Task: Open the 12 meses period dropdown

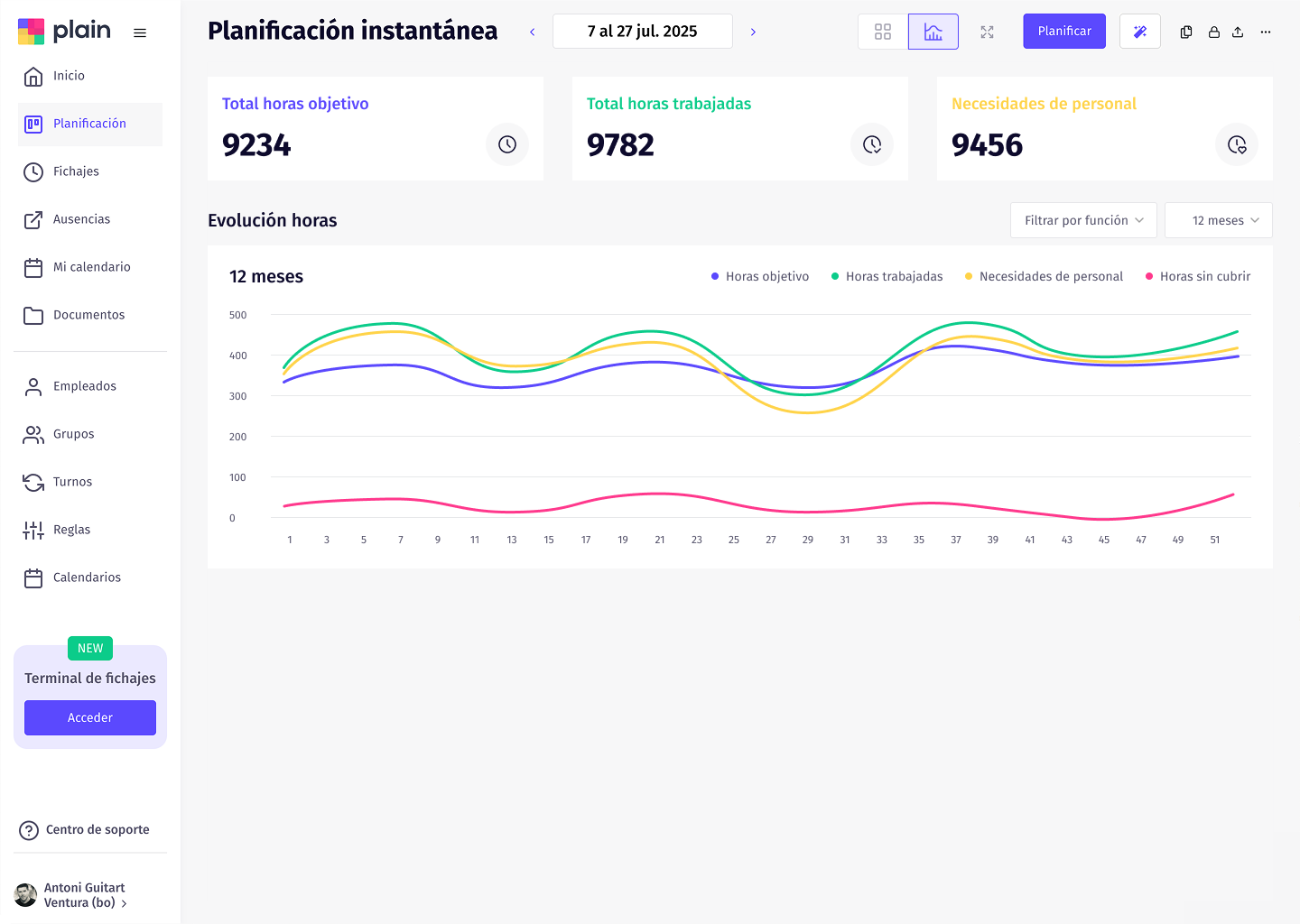Action: (x=1218, y=220)
